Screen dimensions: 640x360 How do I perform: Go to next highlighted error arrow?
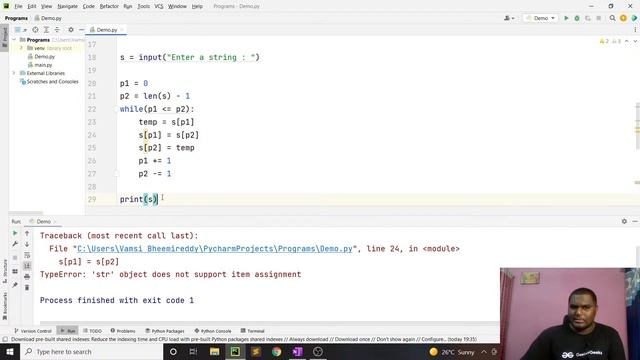(635, 41)
